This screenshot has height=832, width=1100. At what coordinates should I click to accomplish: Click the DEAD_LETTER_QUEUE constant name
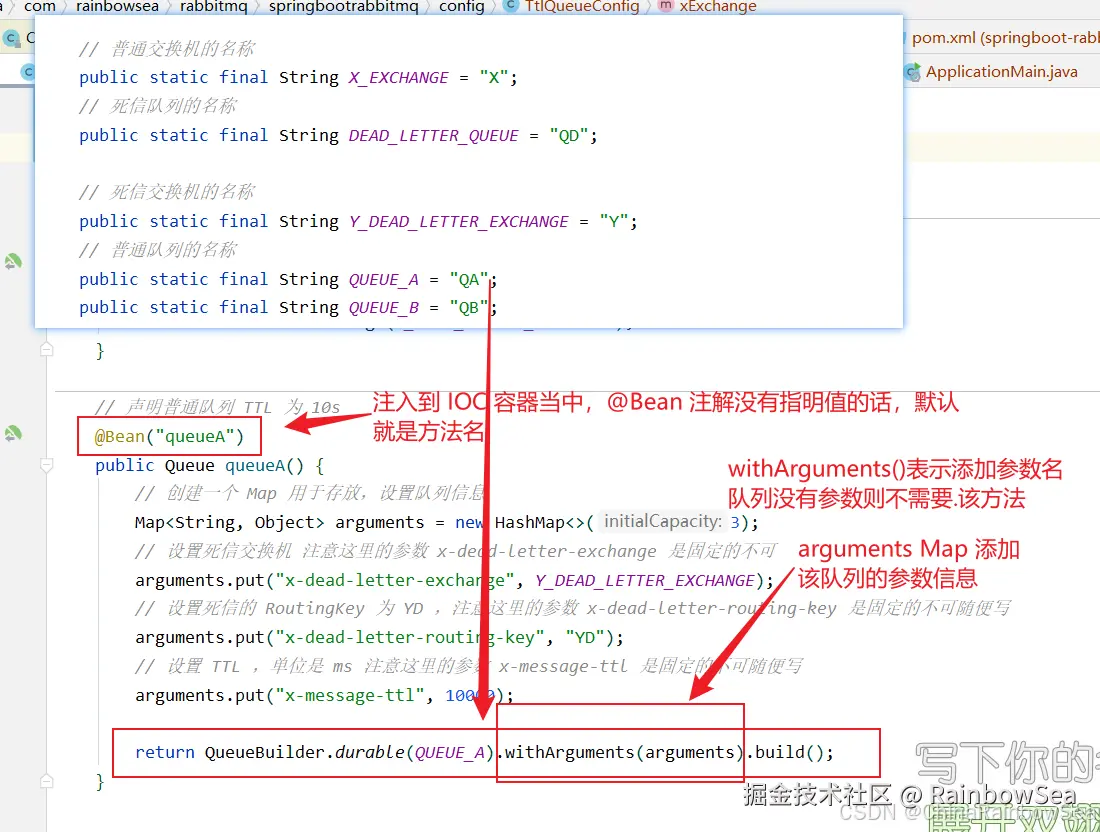434,136
